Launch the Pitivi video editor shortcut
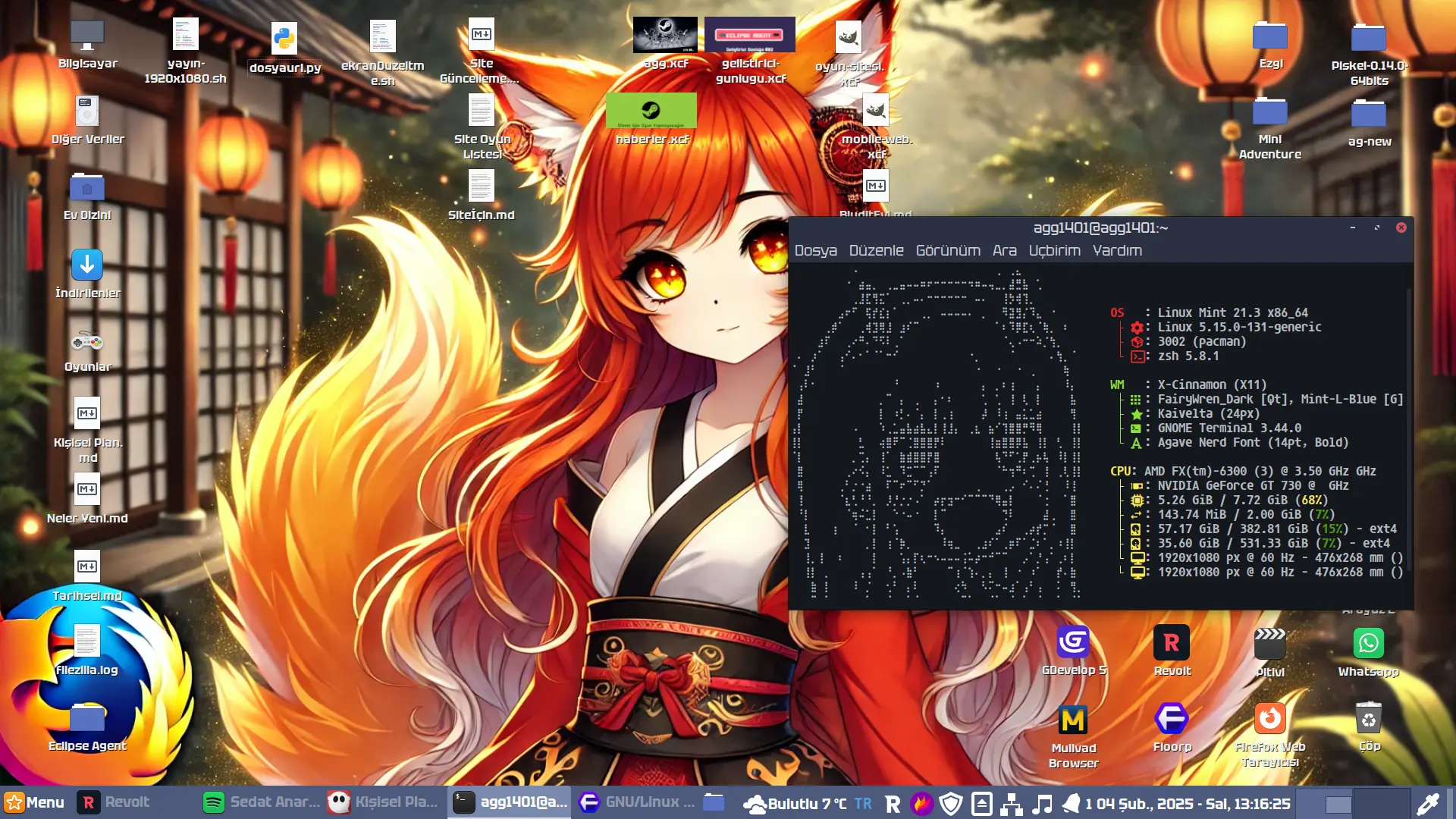The image size is (1456, 819). click(x=1270, y=652)
